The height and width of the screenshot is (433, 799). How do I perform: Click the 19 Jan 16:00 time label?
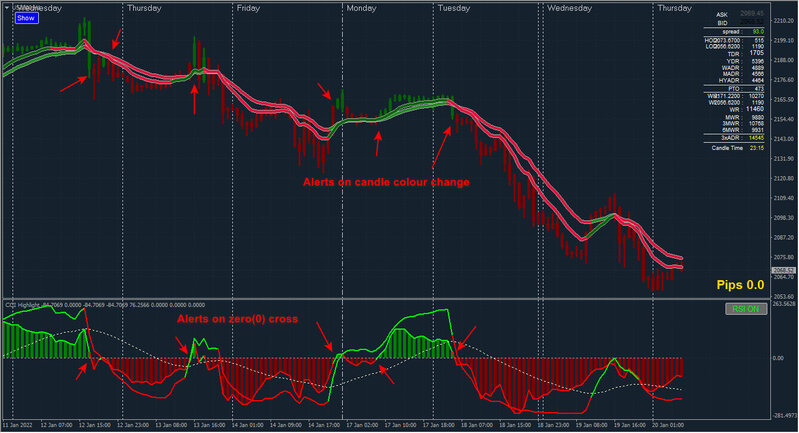point(629,425)
